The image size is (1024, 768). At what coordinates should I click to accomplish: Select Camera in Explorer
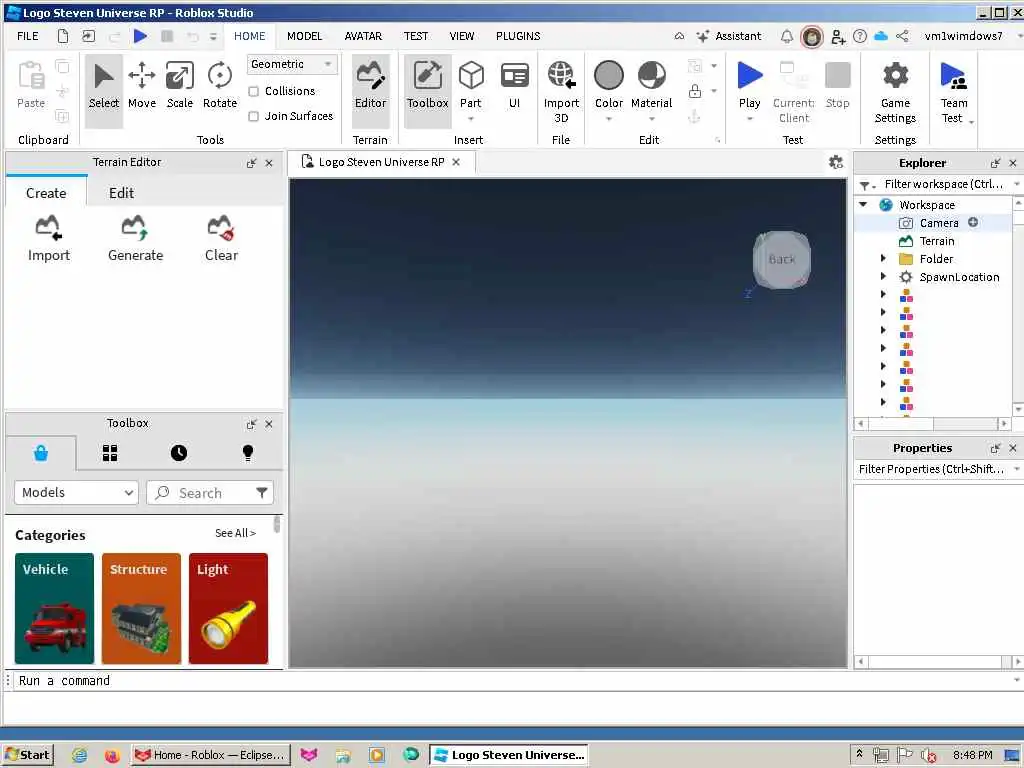click(x=938, y=223)
